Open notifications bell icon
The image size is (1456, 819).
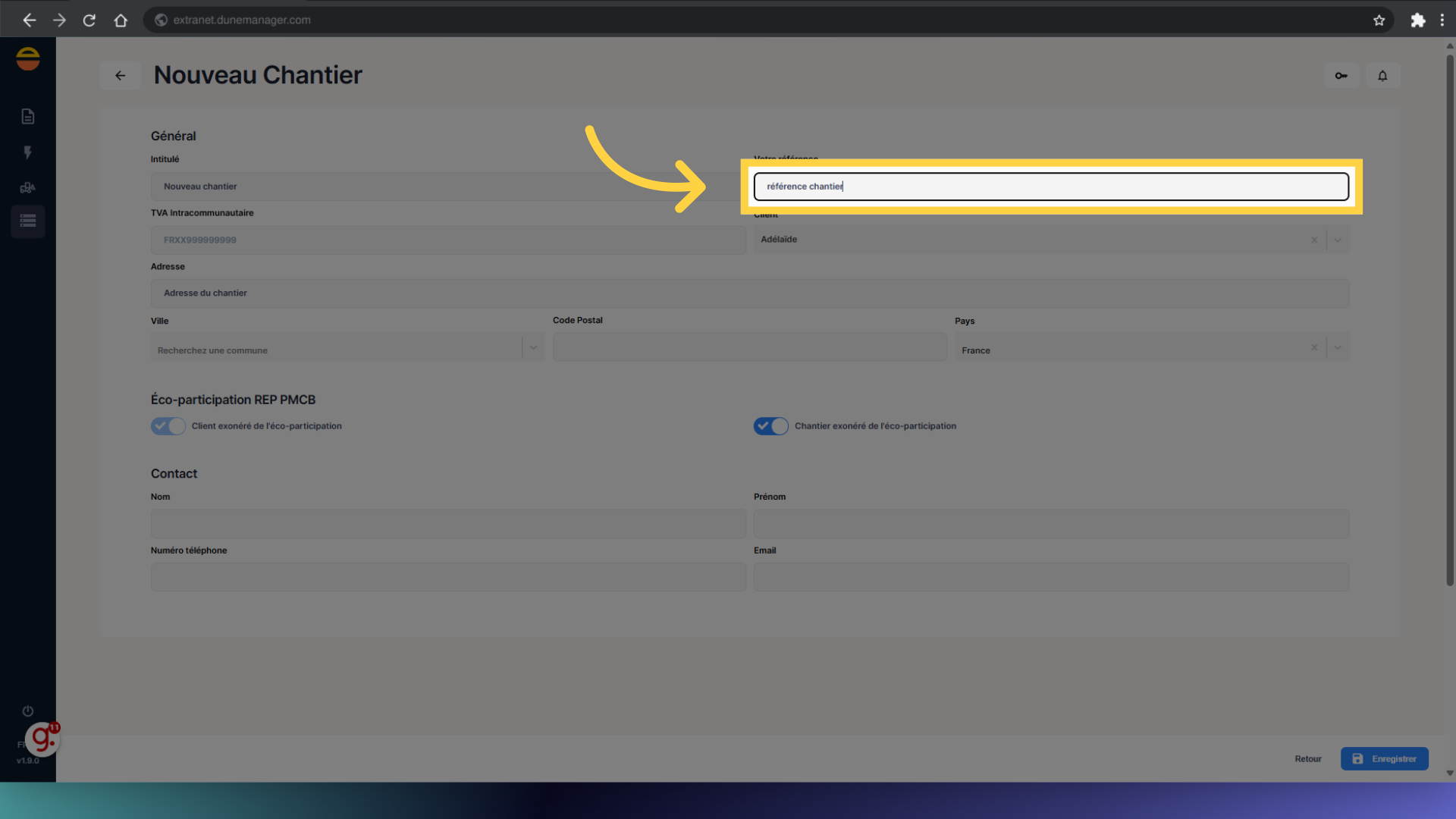[1382, 75]
